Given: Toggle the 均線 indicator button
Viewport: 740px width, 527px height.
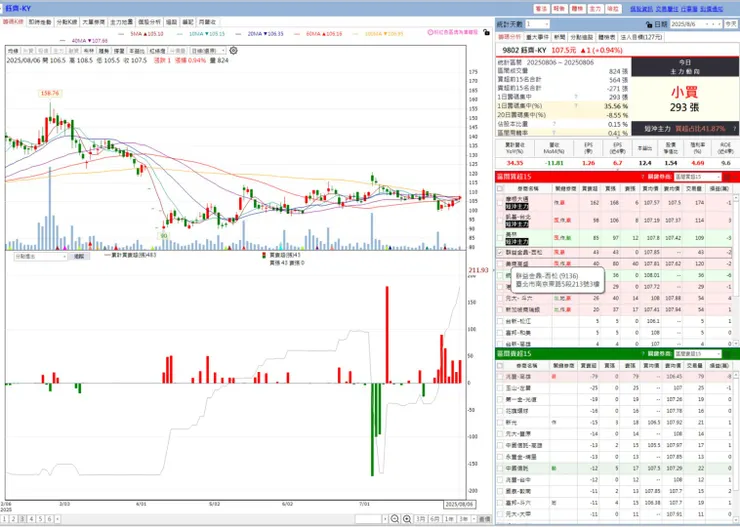Looking at the screenshot, I should (13, 51).
